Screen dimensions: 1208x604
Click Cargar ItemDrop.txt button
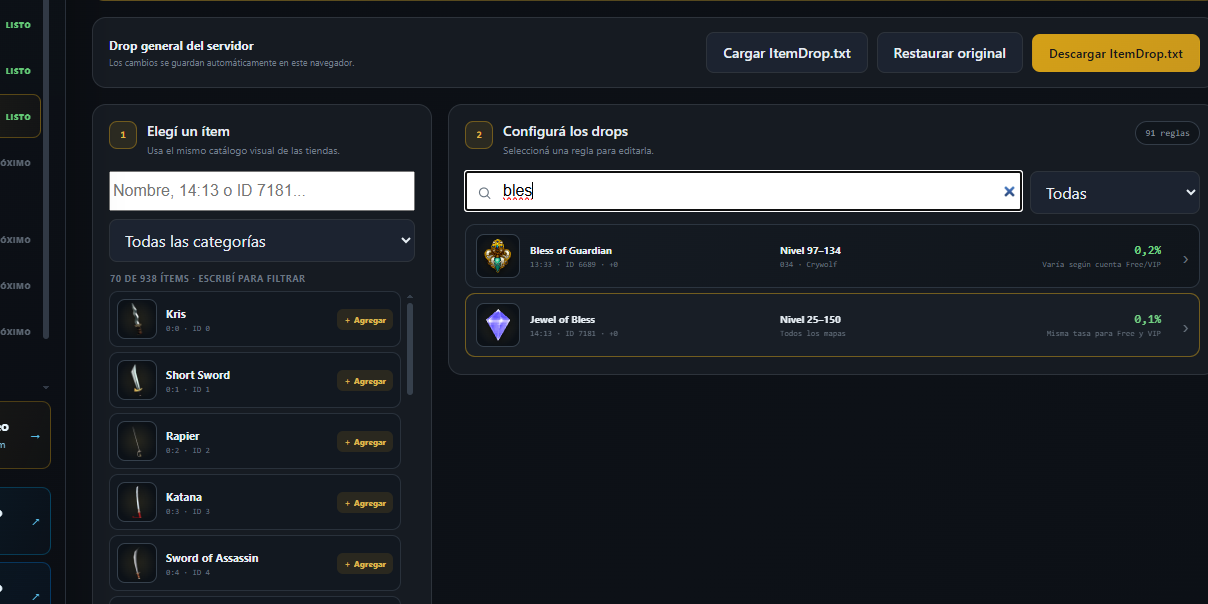coord(787,53)
